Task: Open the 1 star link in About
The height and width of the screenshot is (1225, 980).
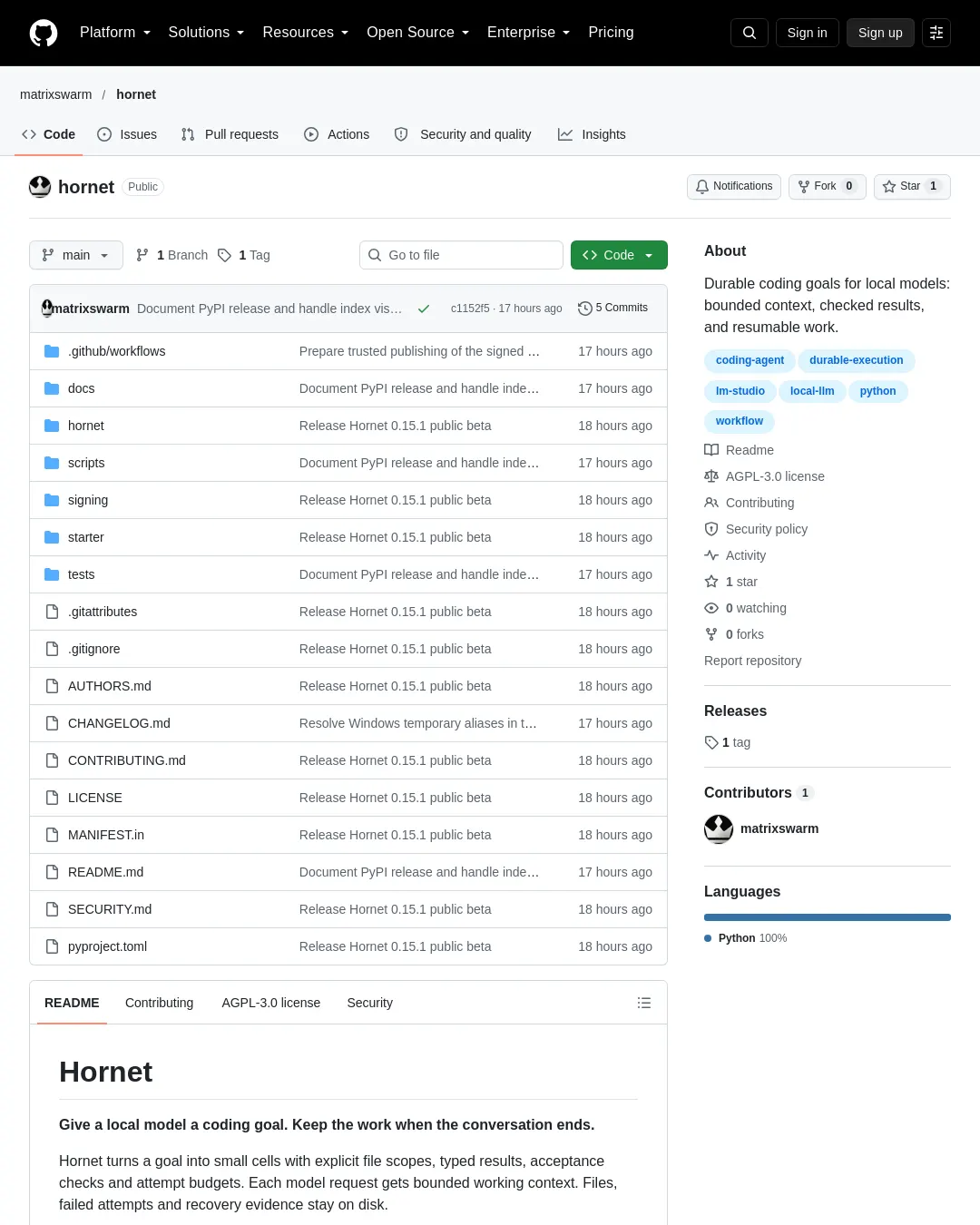Action: pos(731,582)
